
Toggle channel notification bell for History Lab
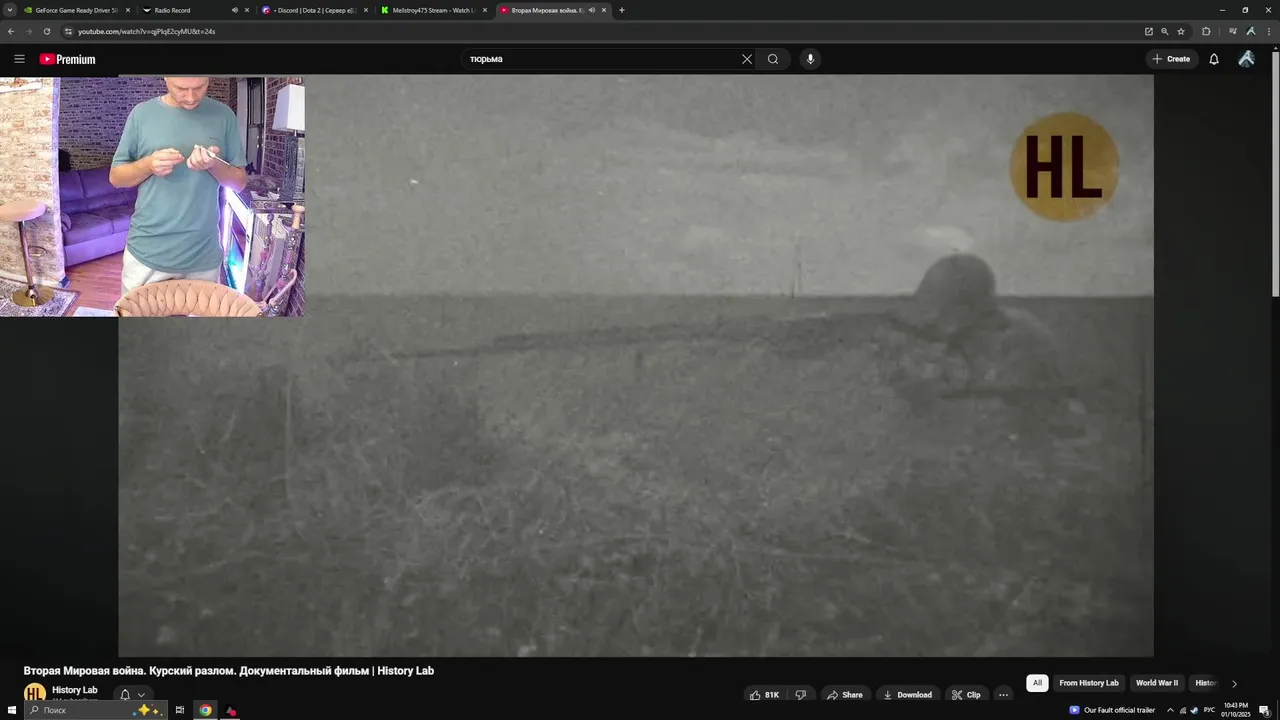pyautogui.click(x=125, y=694)
